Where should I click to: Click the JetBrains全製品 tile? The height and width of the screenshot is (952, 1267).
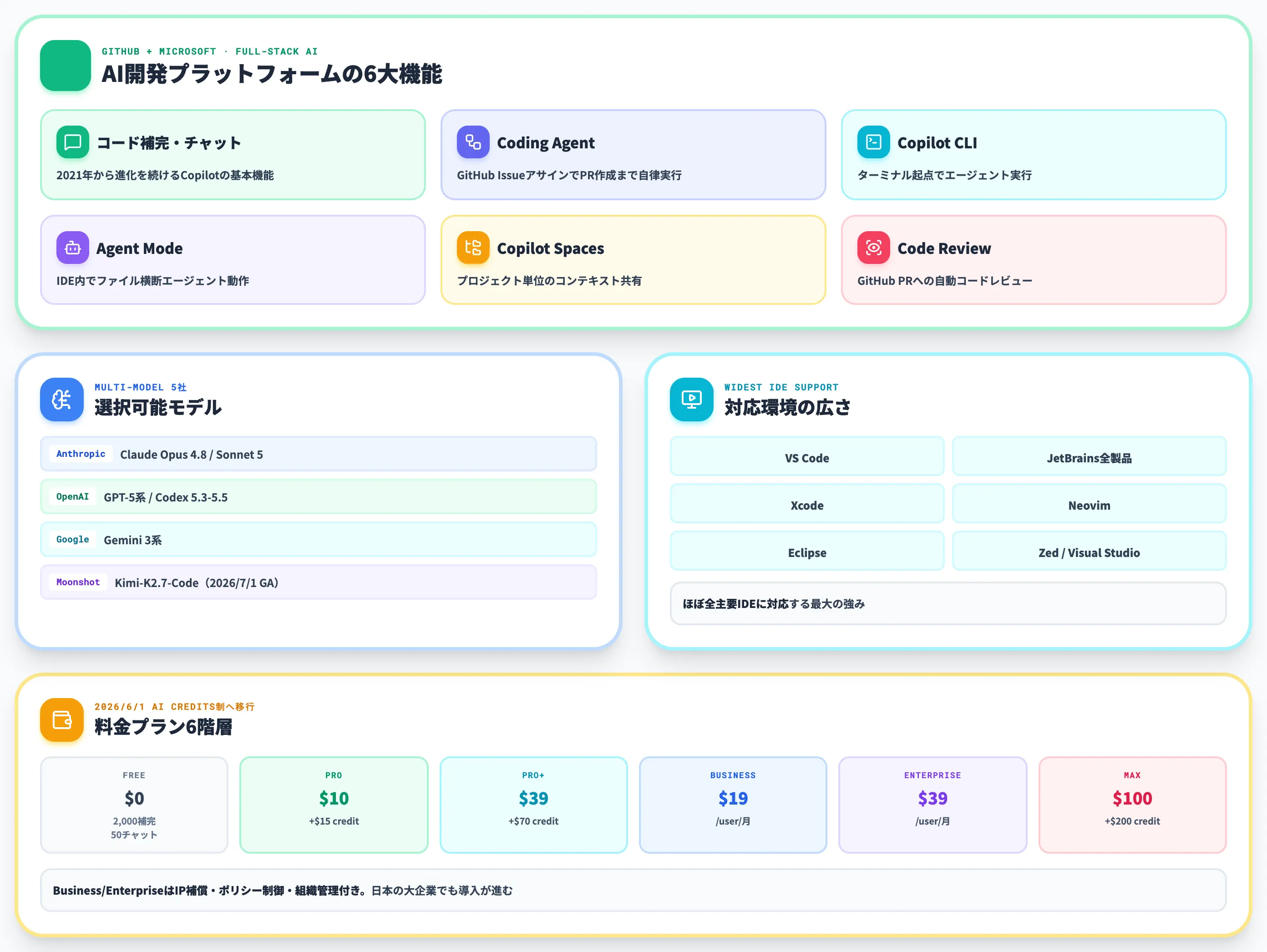point(1089,457)
